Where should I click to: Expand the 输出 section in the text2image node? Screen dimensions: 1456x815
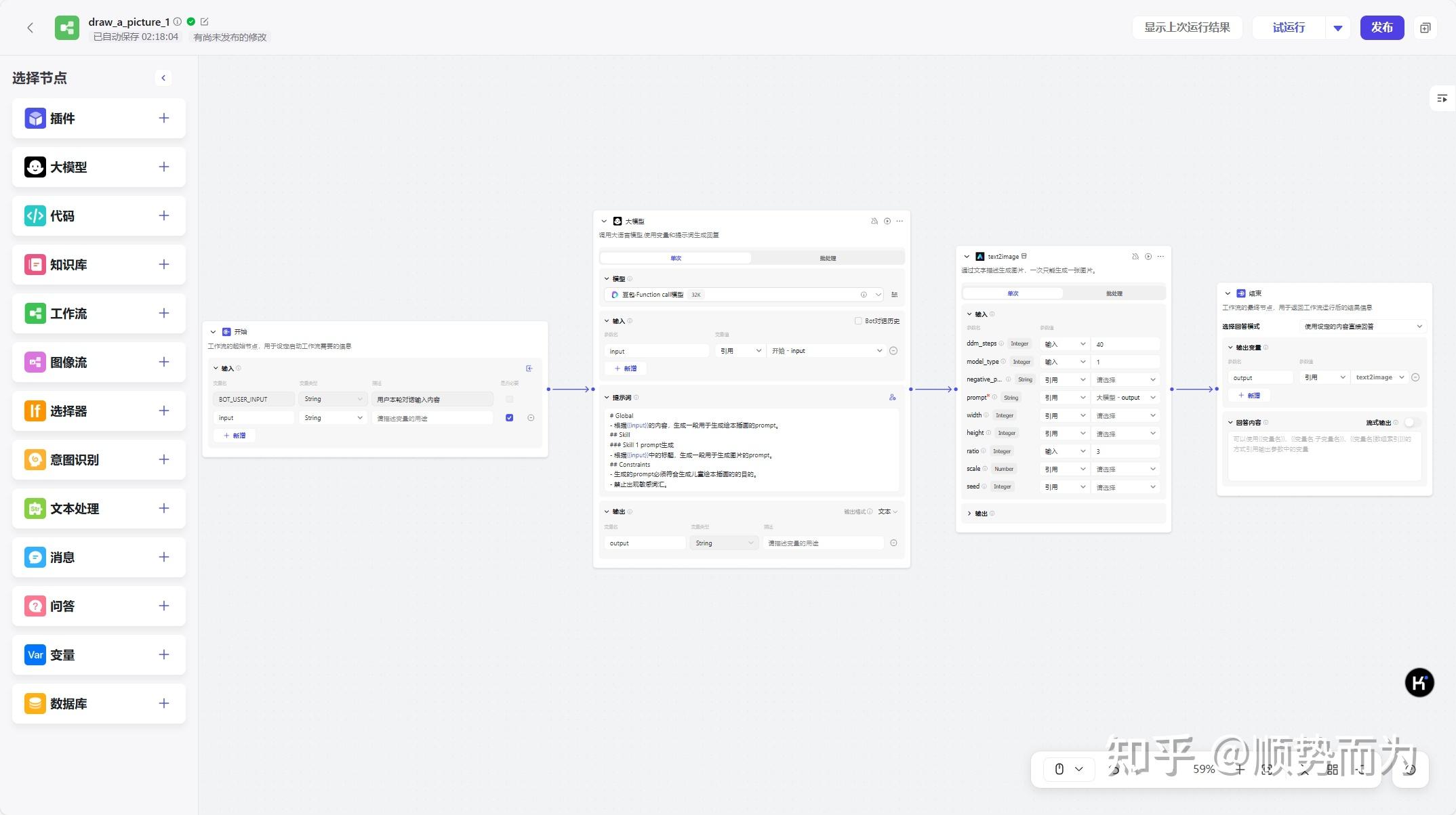pos(969,514)
